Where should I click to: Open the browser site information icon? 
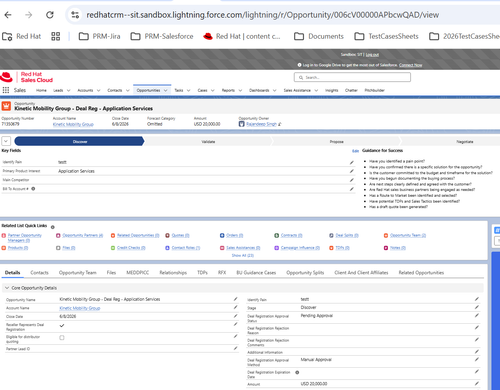click(75, 15)
